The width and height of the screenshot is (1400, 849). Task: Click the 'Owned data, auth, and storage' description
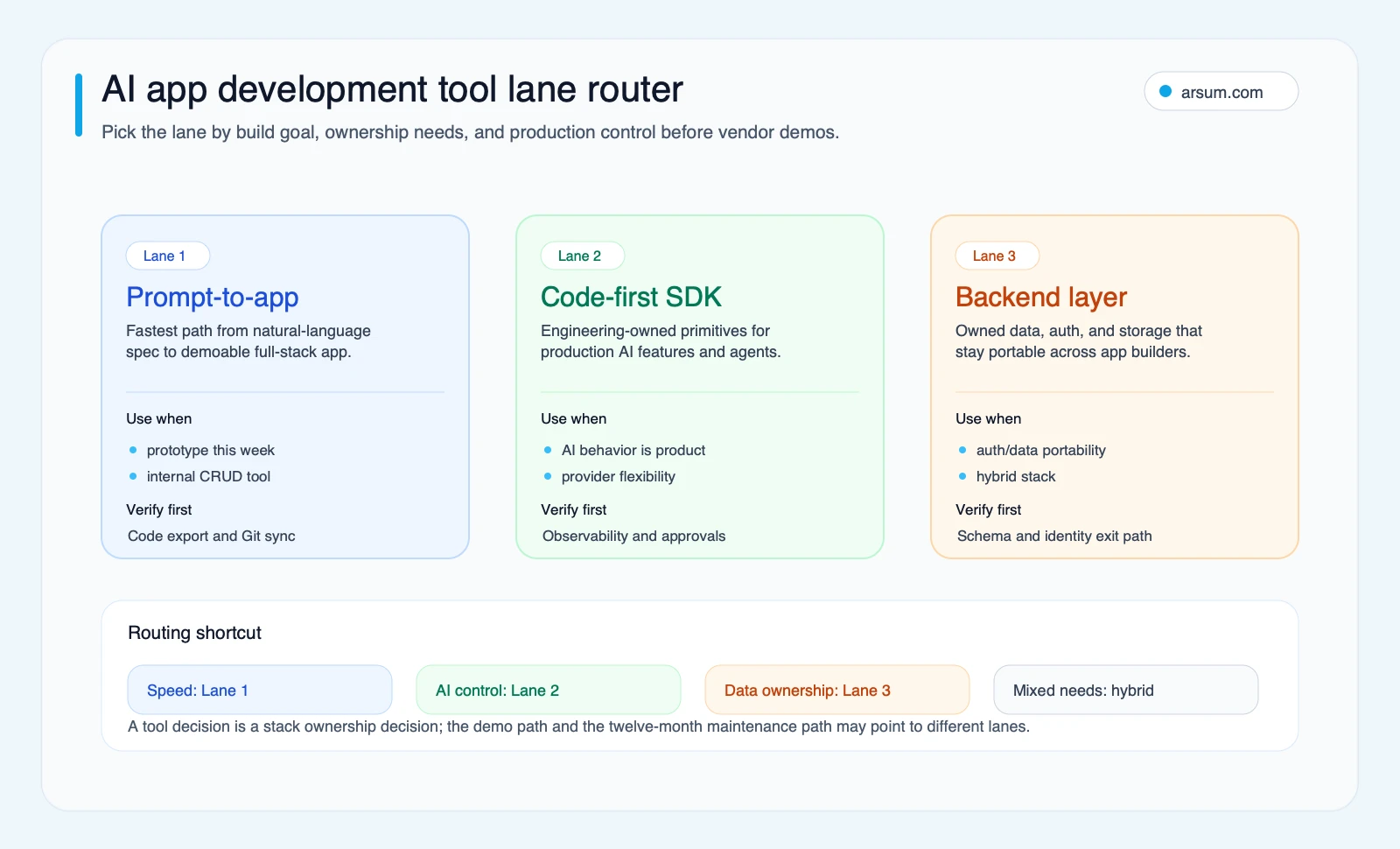(1079, 341)
